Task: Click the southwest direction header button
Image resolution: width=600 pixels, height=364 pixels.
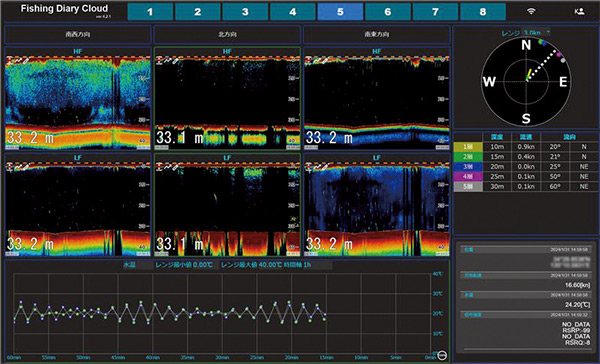Action: [x=78, y=34]
